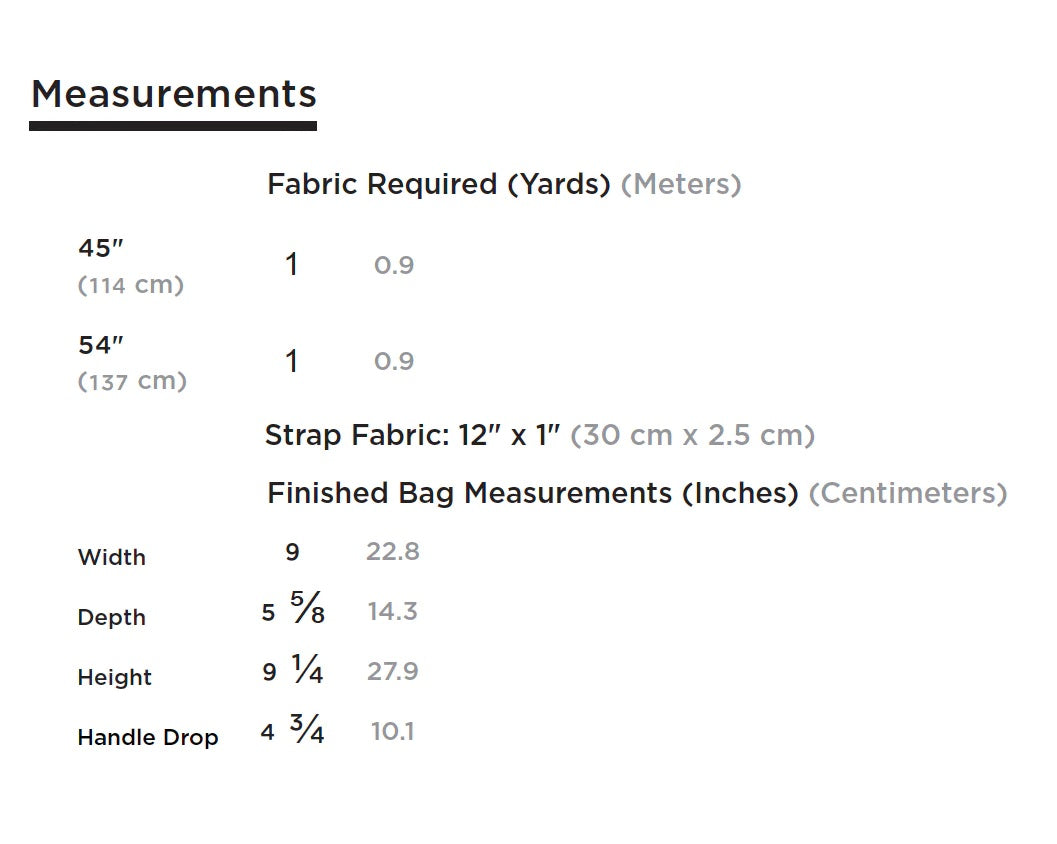Click the 5/8 fraction in Depth row
1057x844 pixels.
(308, 608)
